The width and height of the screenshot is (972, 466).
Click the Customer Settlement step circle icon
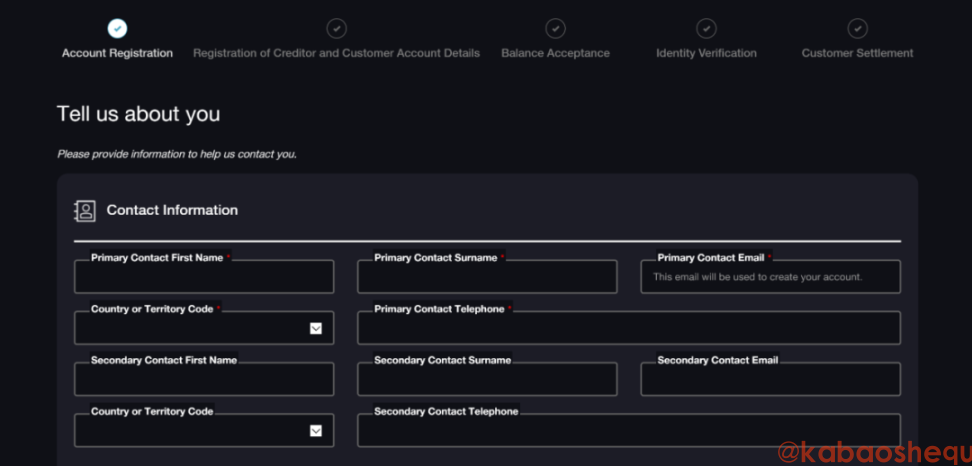[857, 29]
